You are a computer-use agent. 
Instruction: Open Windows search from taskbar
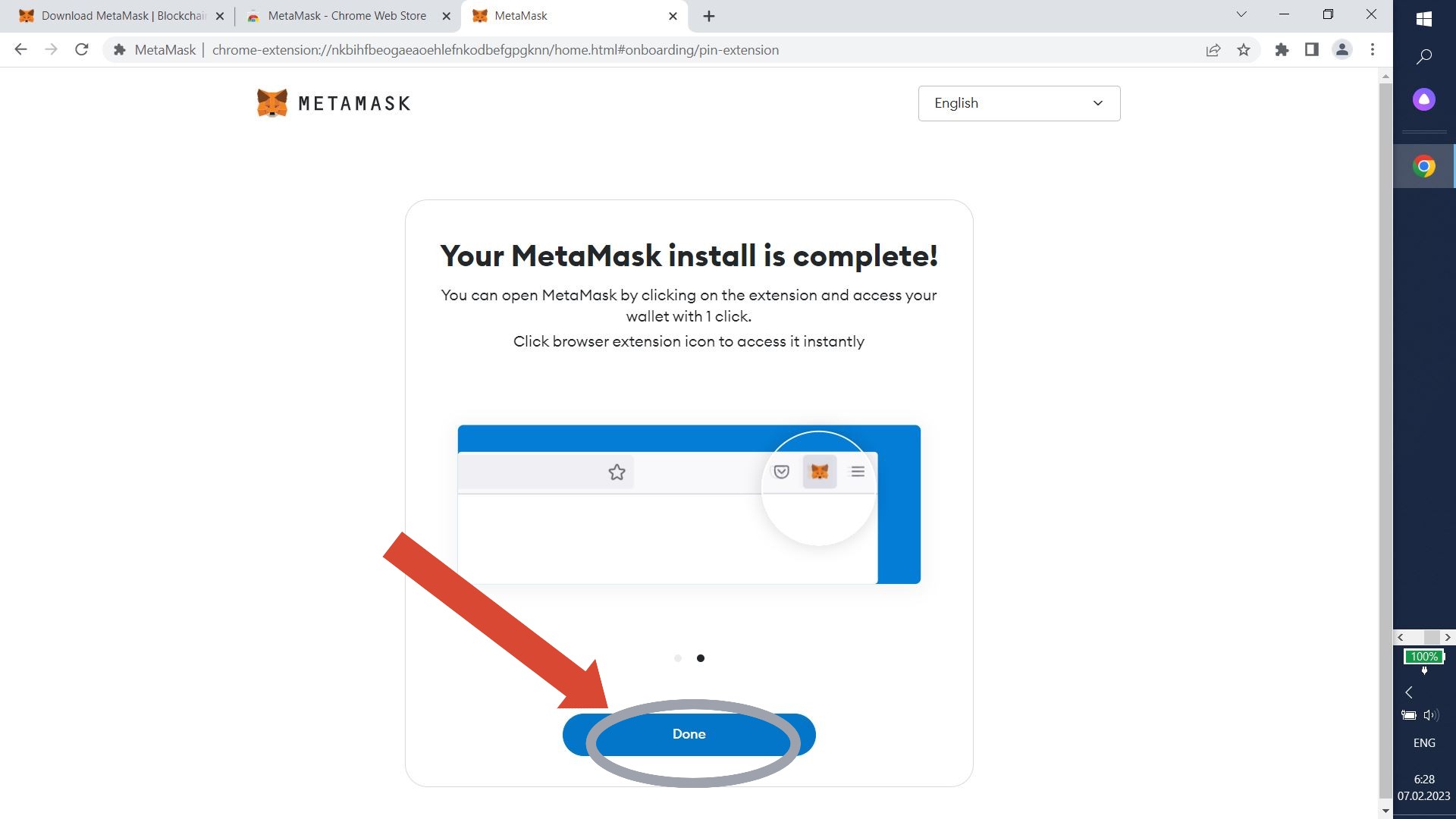coord(1424,57)
